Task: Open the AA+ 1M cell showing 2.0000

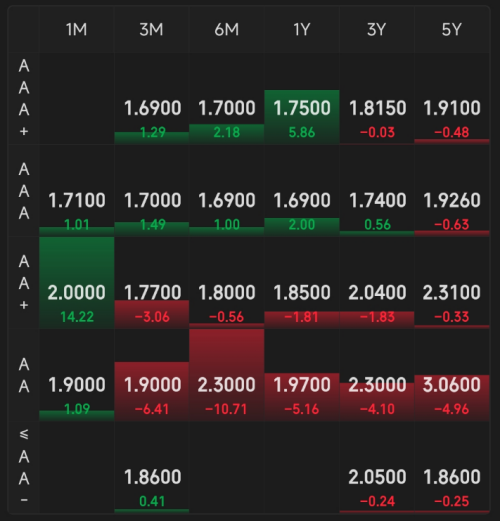Action: point(77,283)
